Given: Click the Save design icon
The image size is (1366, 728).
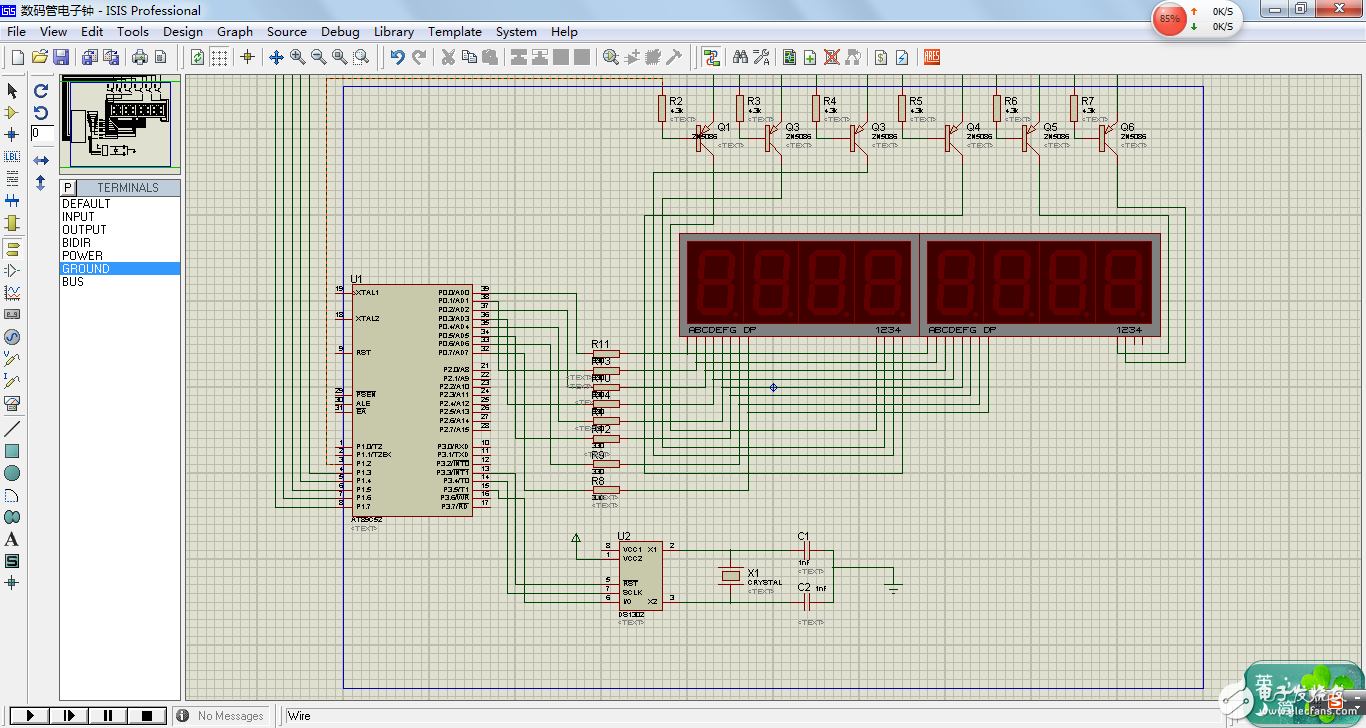Looking at the screenshot, I should (61, 57).
